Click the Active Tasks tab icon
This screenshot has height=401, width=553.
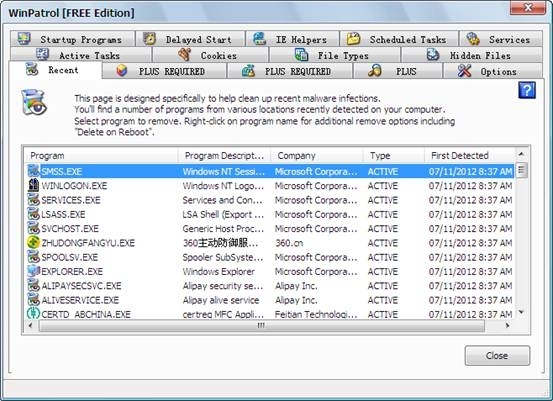pos(43,54)
